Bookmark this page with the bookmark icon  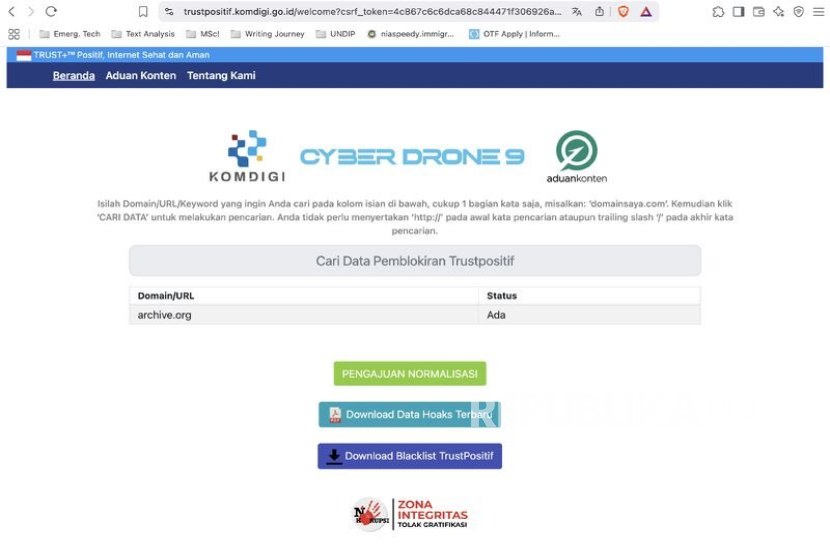point(143,11)
